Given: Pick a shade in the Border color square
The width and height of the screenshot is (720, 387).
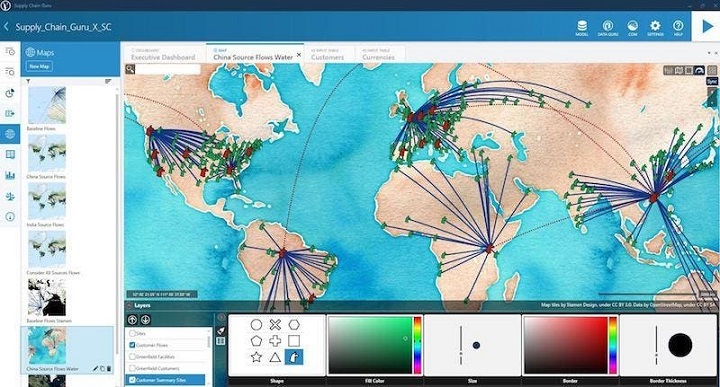Looking at the screenshot, I should click(x=566, y=345).
